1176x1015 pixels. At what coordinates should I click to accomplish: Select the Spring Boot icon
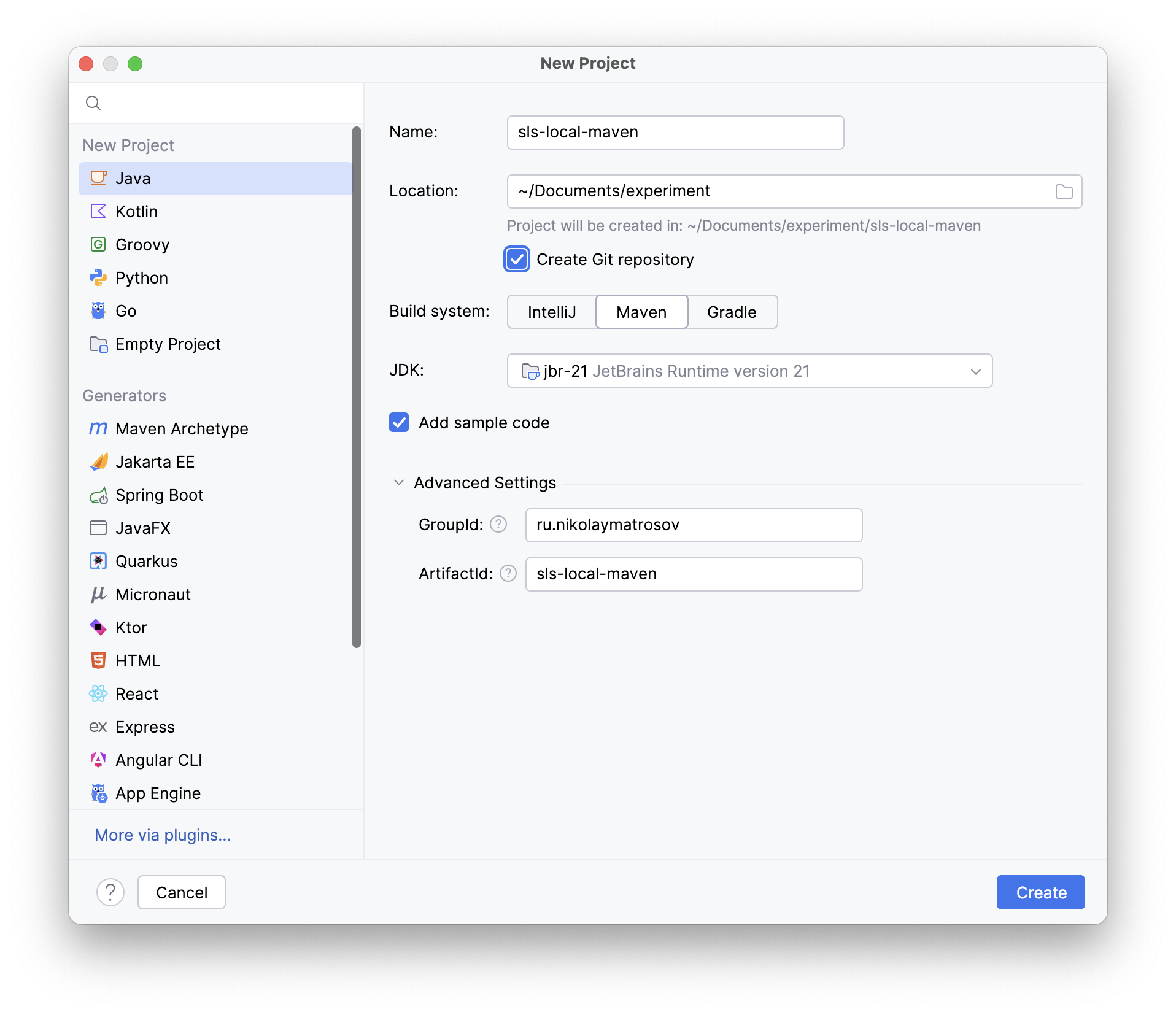click(98, 495)
